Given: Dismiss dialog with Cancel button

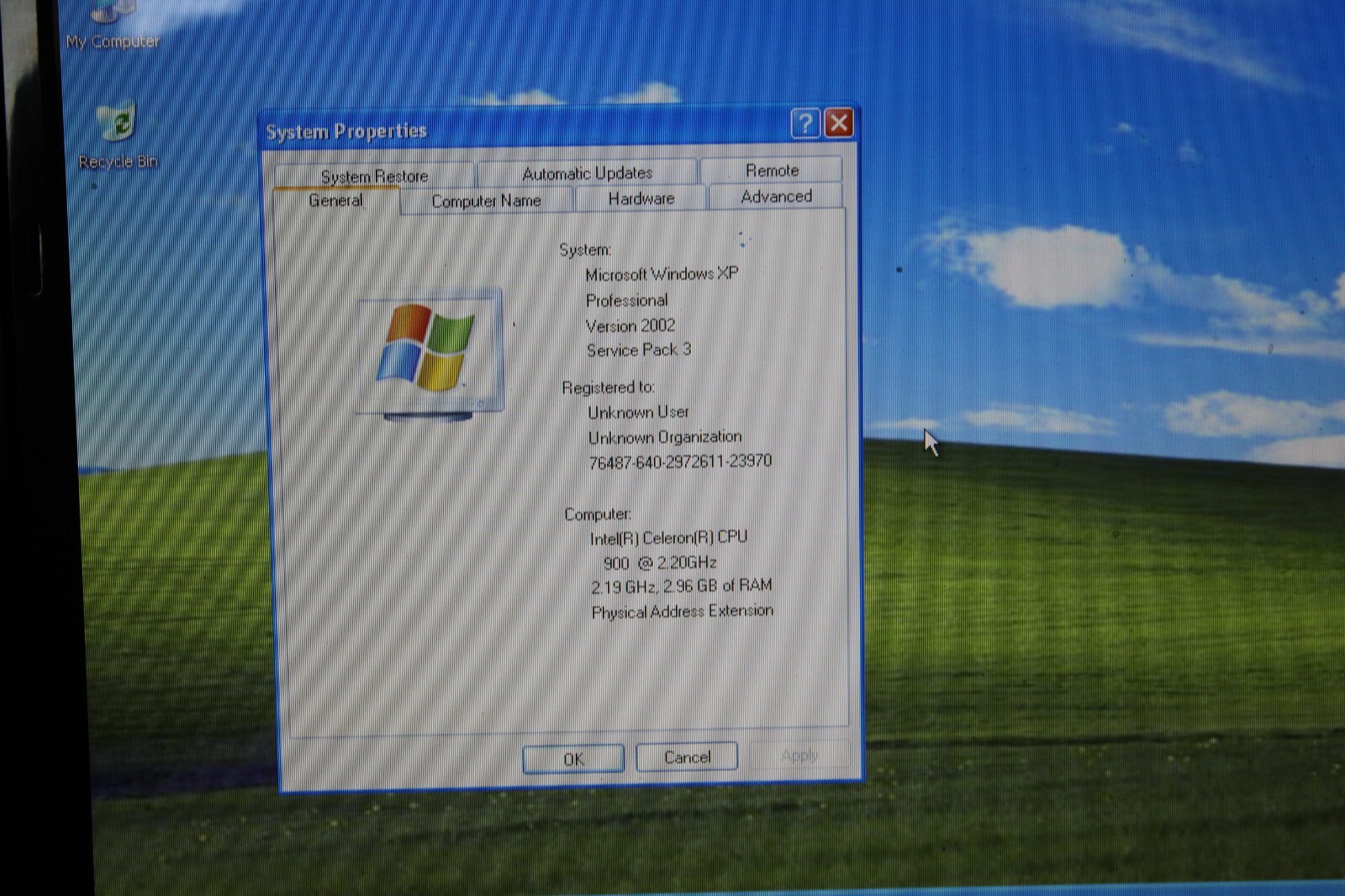Looking at the screenshot, I should 687,757.
